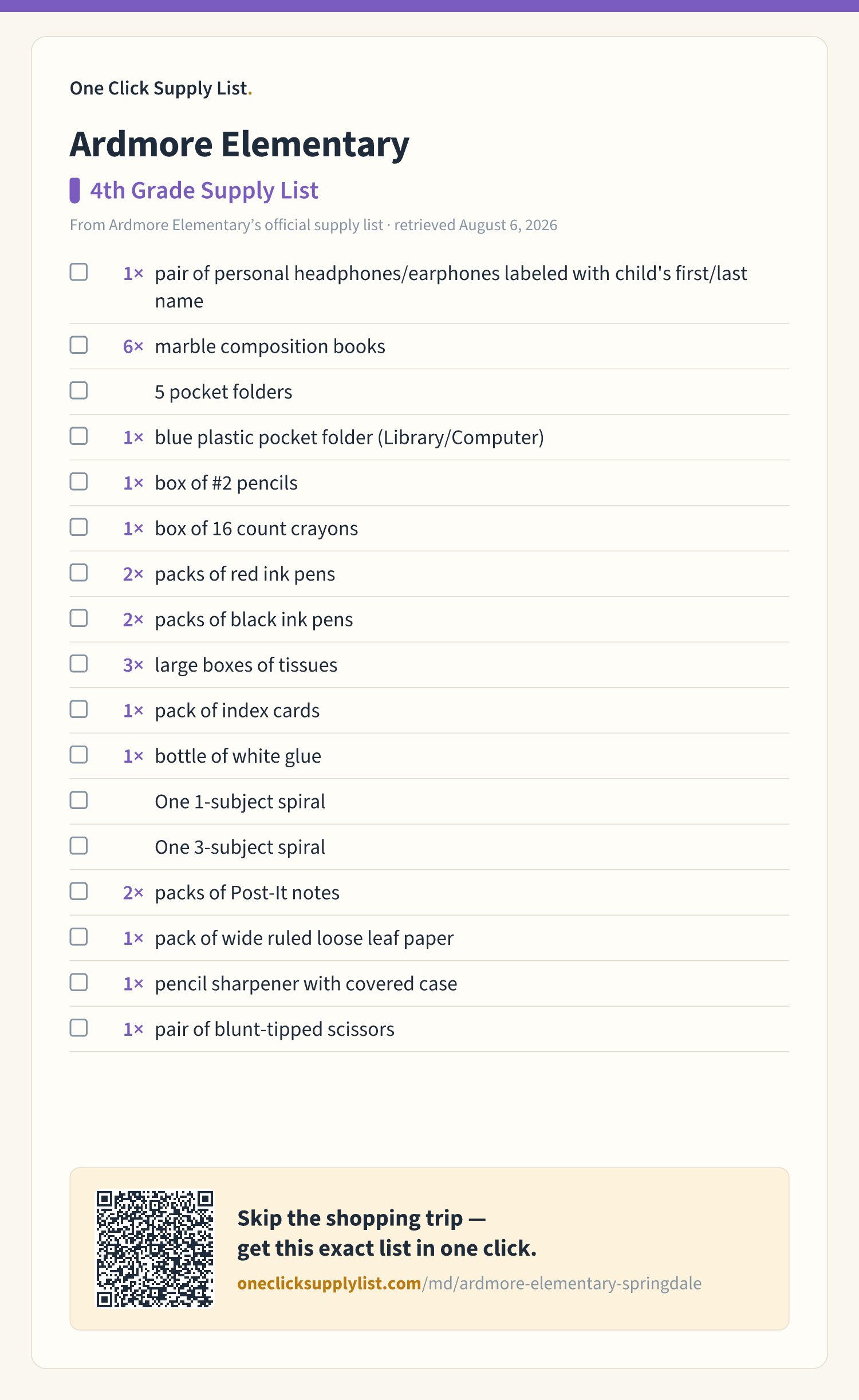
Task: Mark wide ruled loose leaf paper
Action: tap(78, 937)
